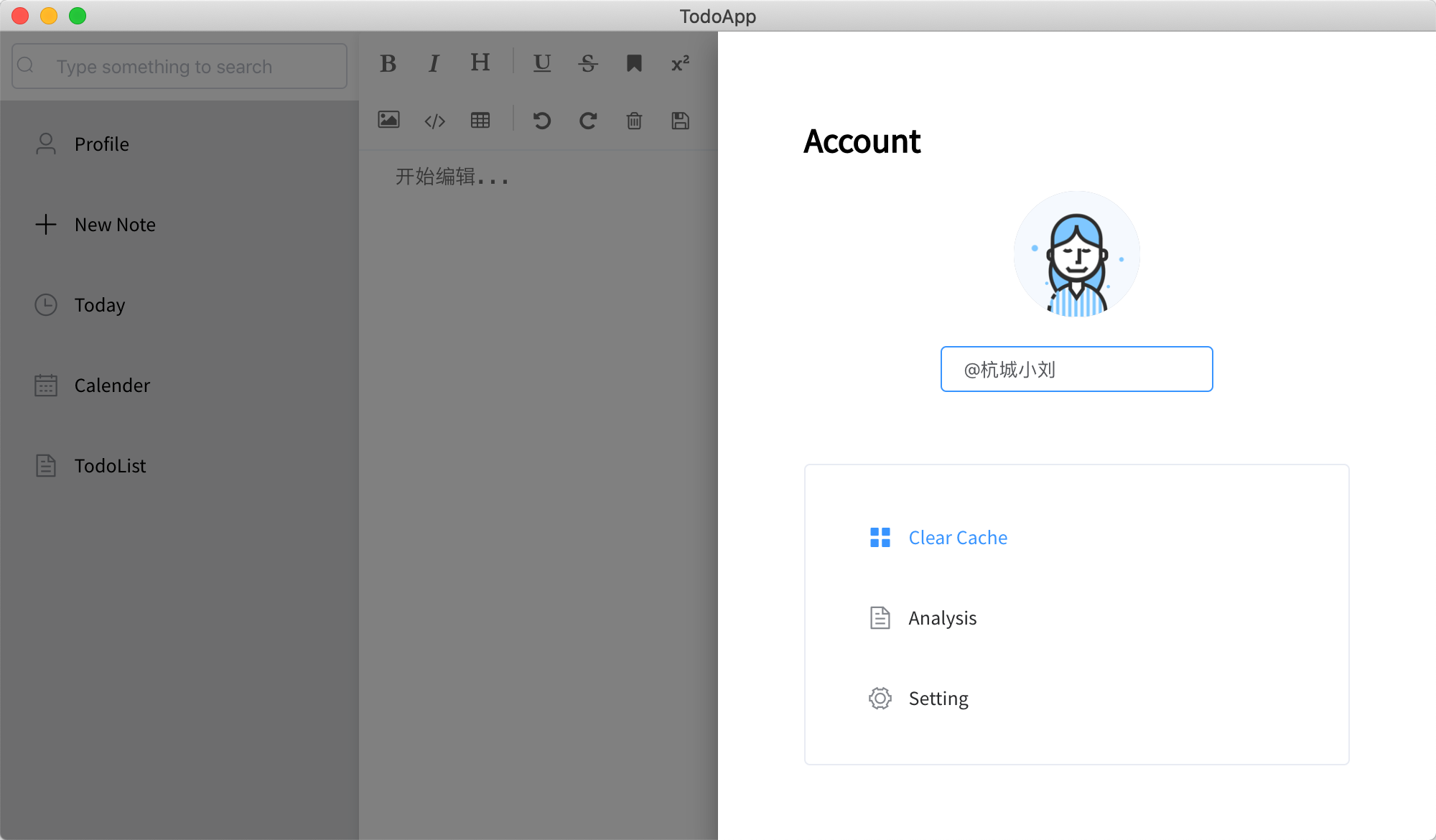The width and height of the screenshot is (1436, 840).
Task: Click the username input field
Action: [1076, 369]
